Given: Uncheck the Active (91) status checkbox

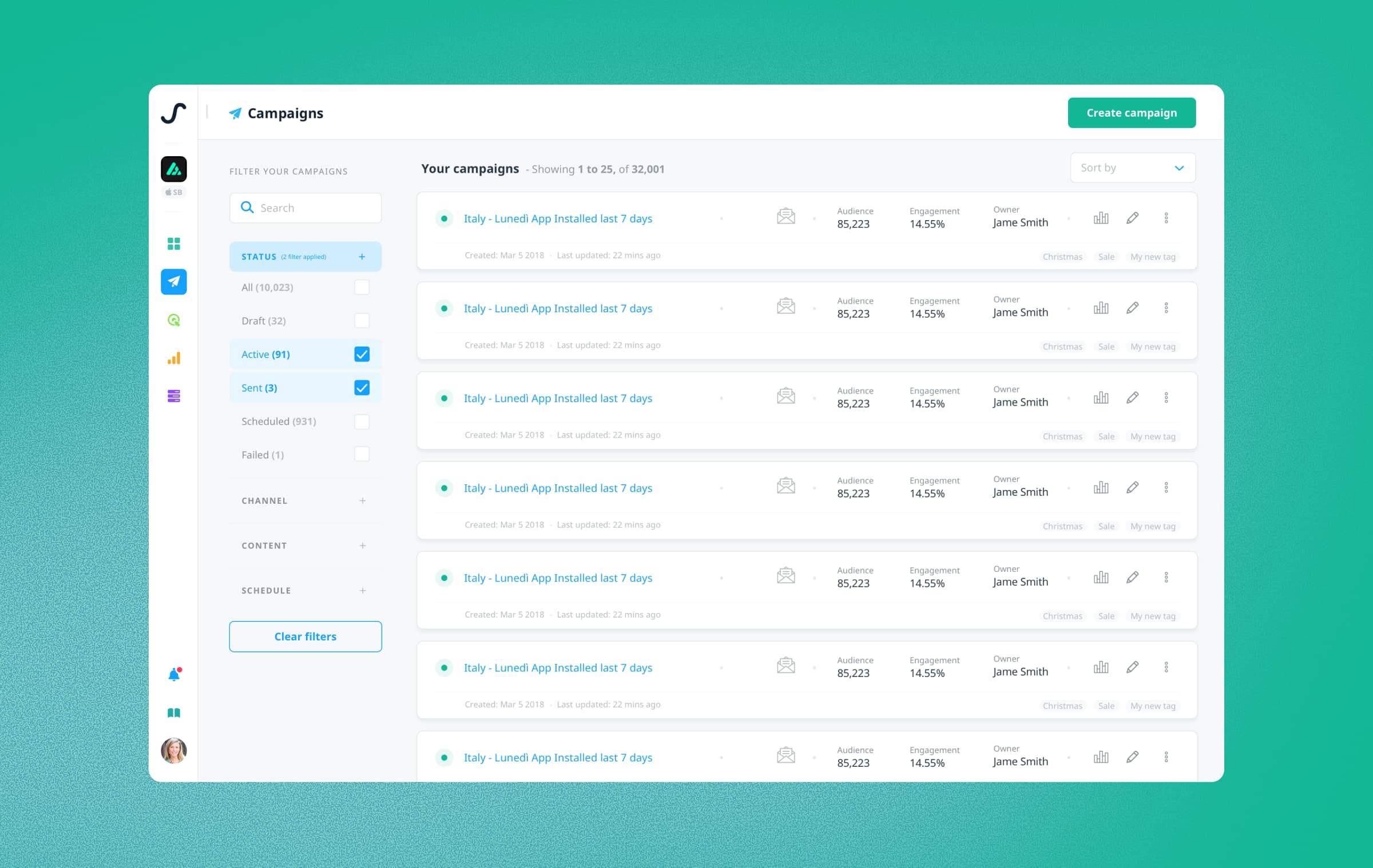Looking at the screenshot, I should [362, 355].
